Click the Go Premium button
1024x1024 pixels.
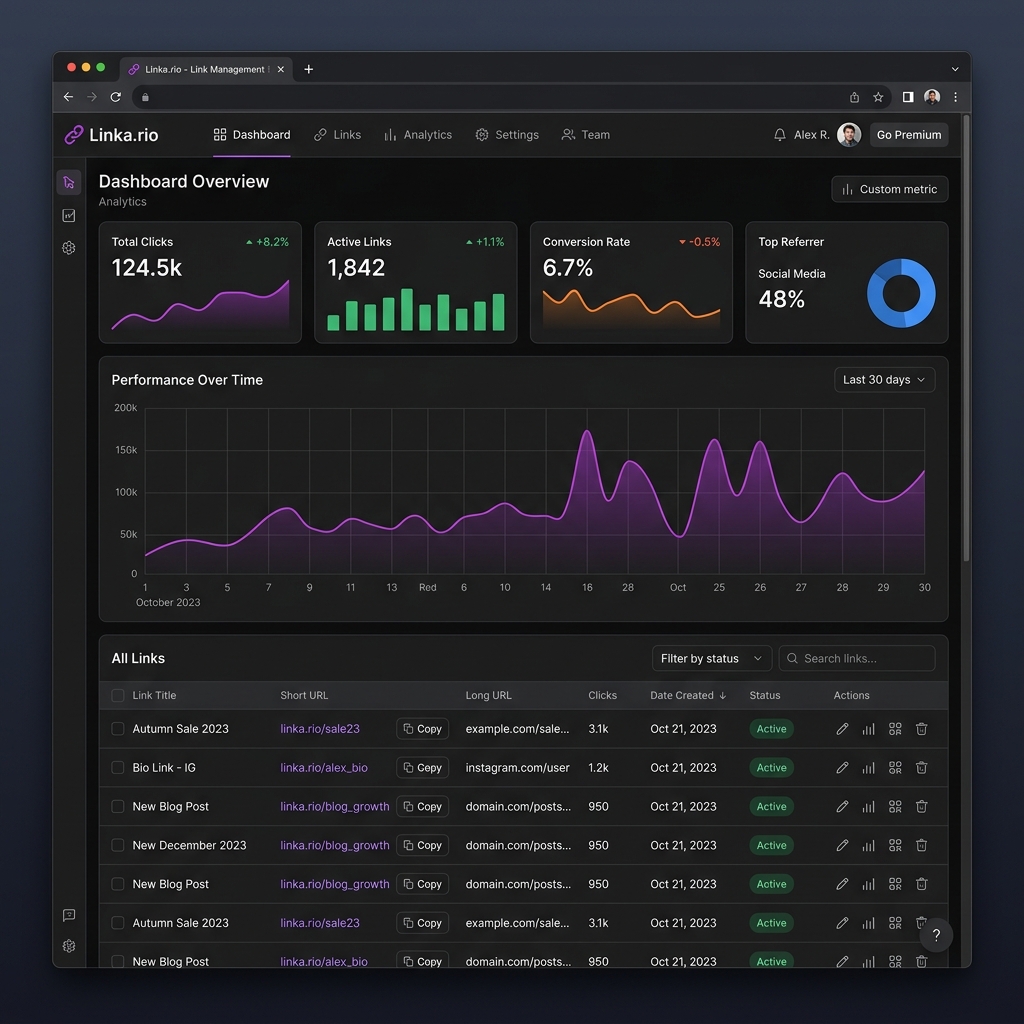pos(908,135)
